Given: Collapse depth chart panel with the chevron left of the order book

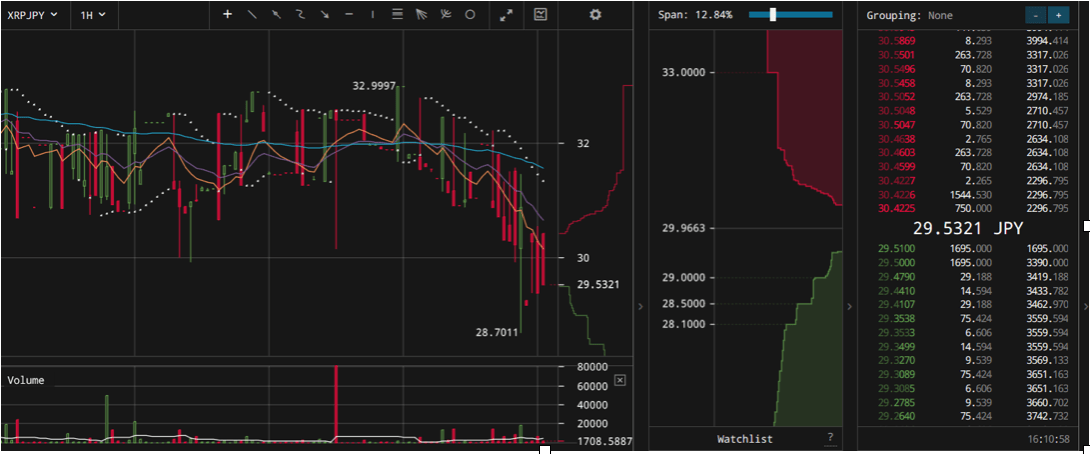Looking at the screenshot, I should [x=849, y=306].
